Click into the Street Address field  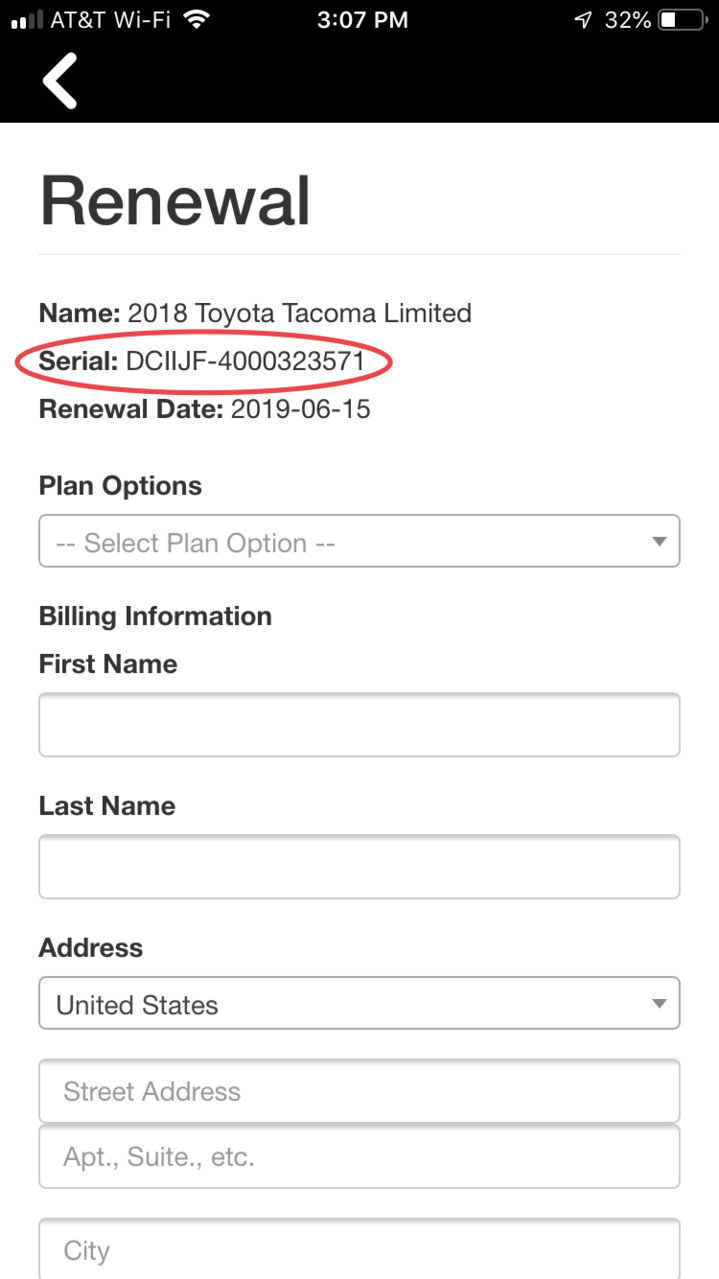(x=359, y=1091)
